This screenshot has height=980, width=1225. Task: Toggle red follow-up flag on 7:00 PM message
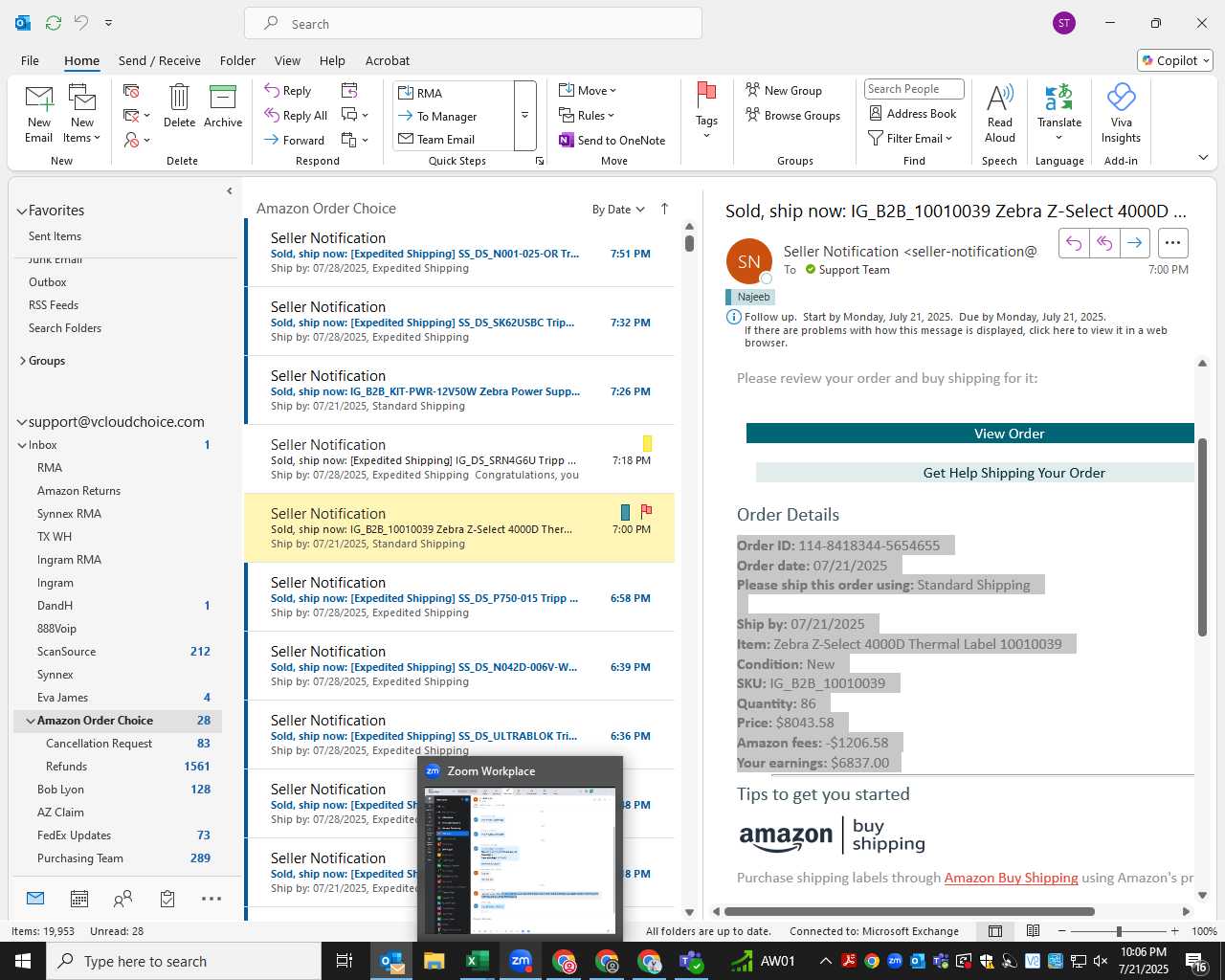click(x=646, y=511)
